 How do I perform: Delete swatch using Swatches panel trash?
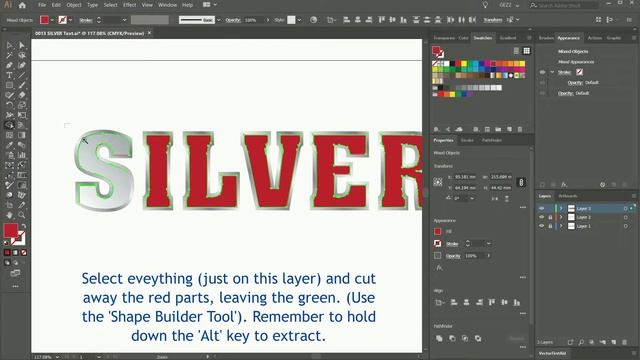[x=520, y=129]
